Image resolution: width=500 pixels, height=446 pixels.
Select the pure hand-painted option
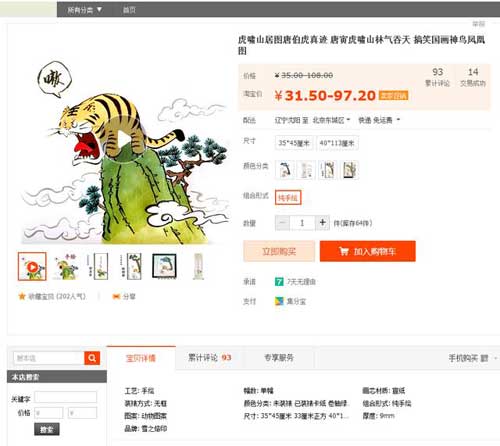pyautogui.click(x=288, y=198)
